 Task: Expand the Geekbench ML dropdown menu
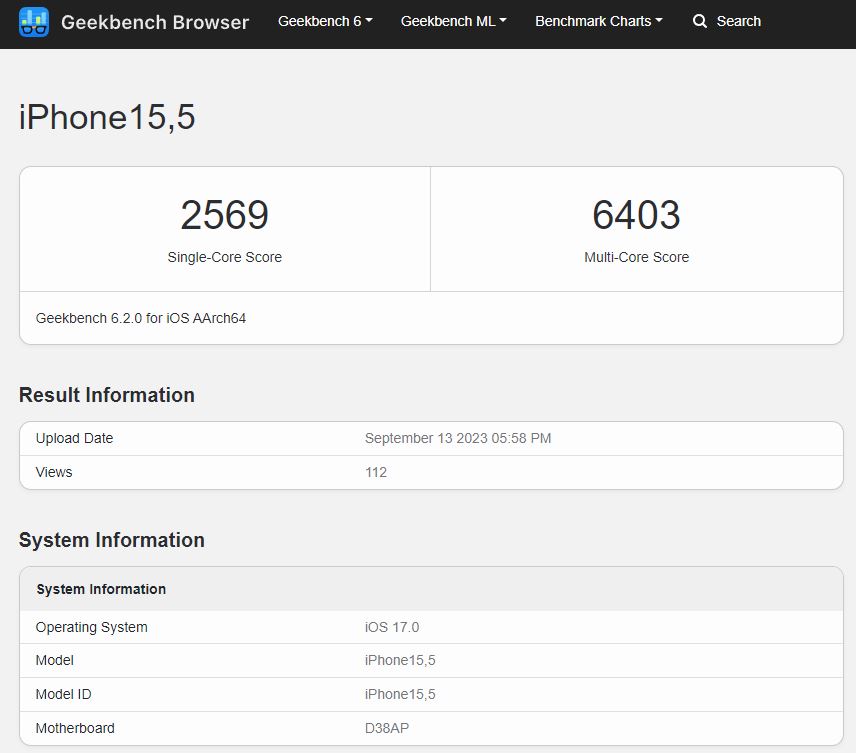click(453, 21)
